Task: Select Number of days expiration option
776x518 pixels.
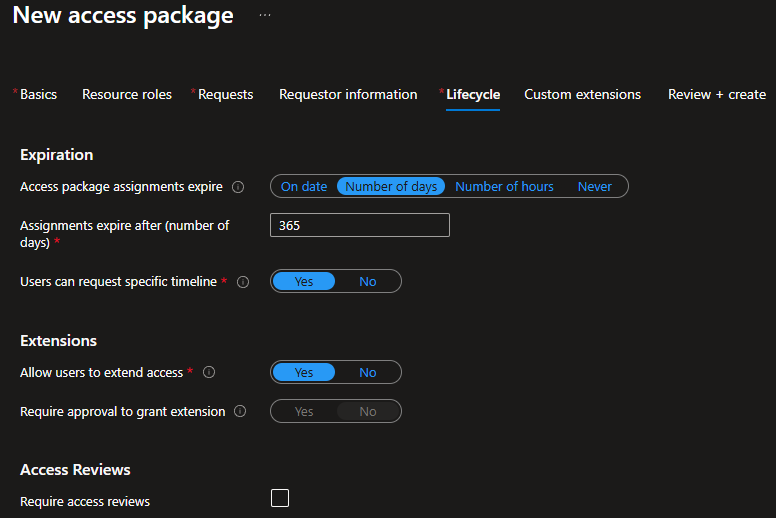Action: click(x=391, y=187)
